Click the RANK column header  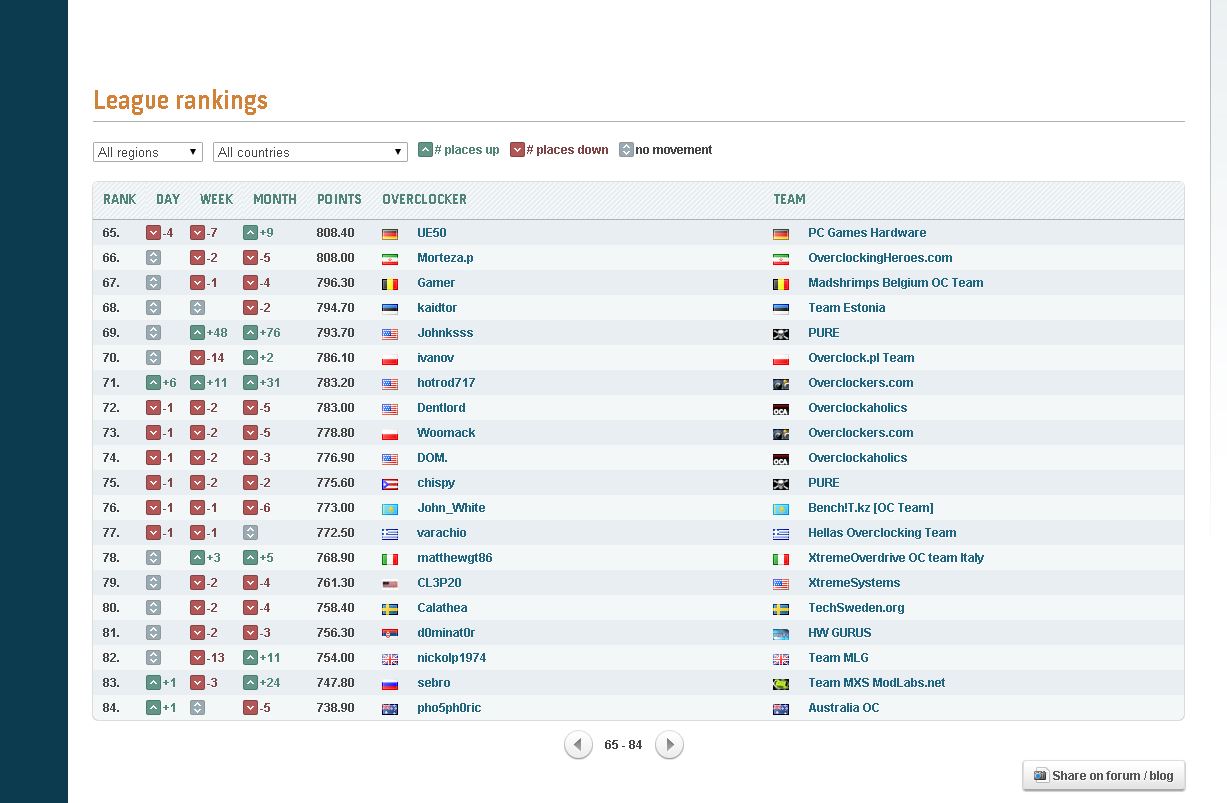pos(120,199)
